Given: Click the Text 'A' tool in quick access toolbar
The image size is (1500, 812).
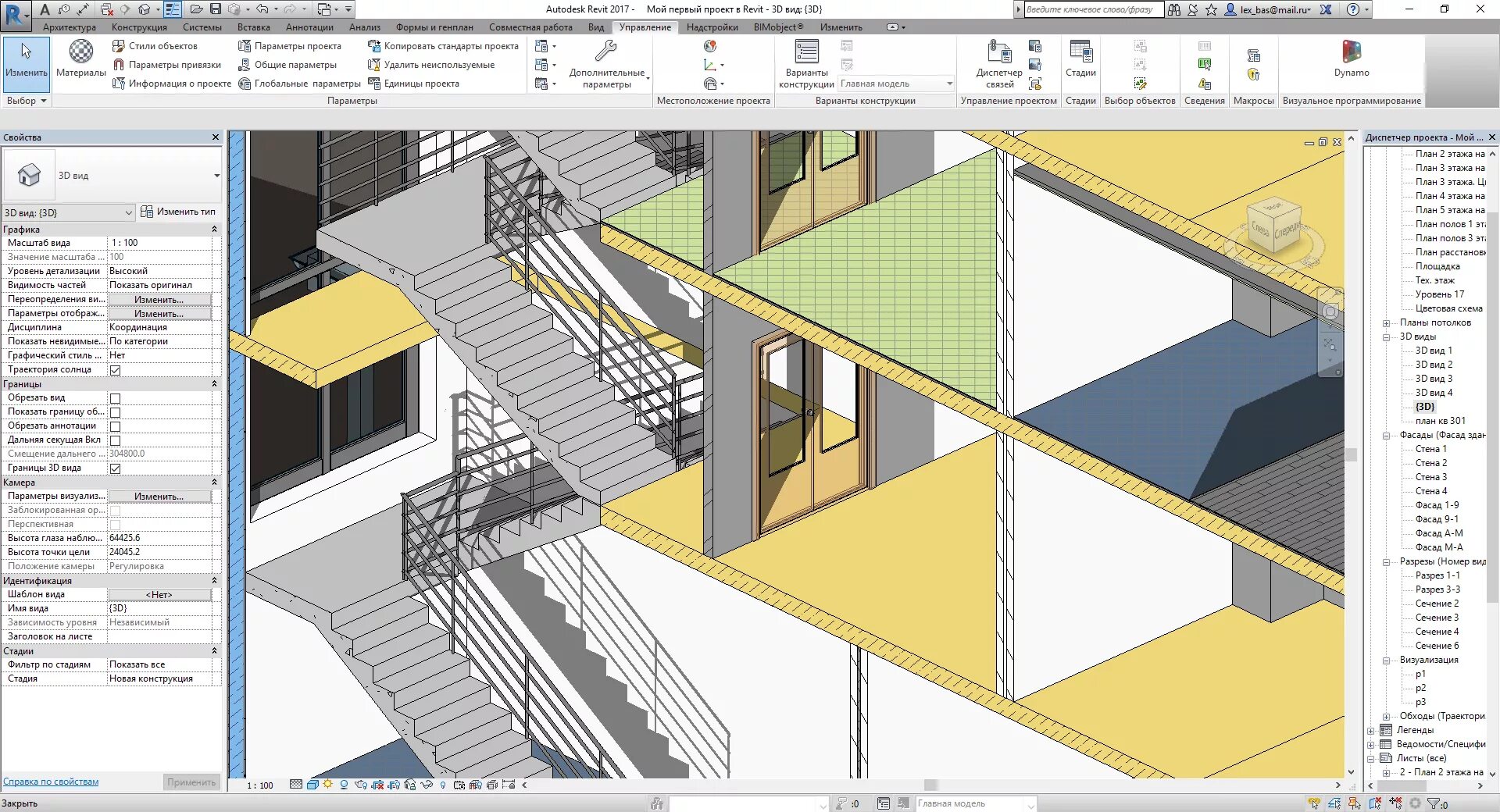Looking at the screenshot, I should click(45, 9).
